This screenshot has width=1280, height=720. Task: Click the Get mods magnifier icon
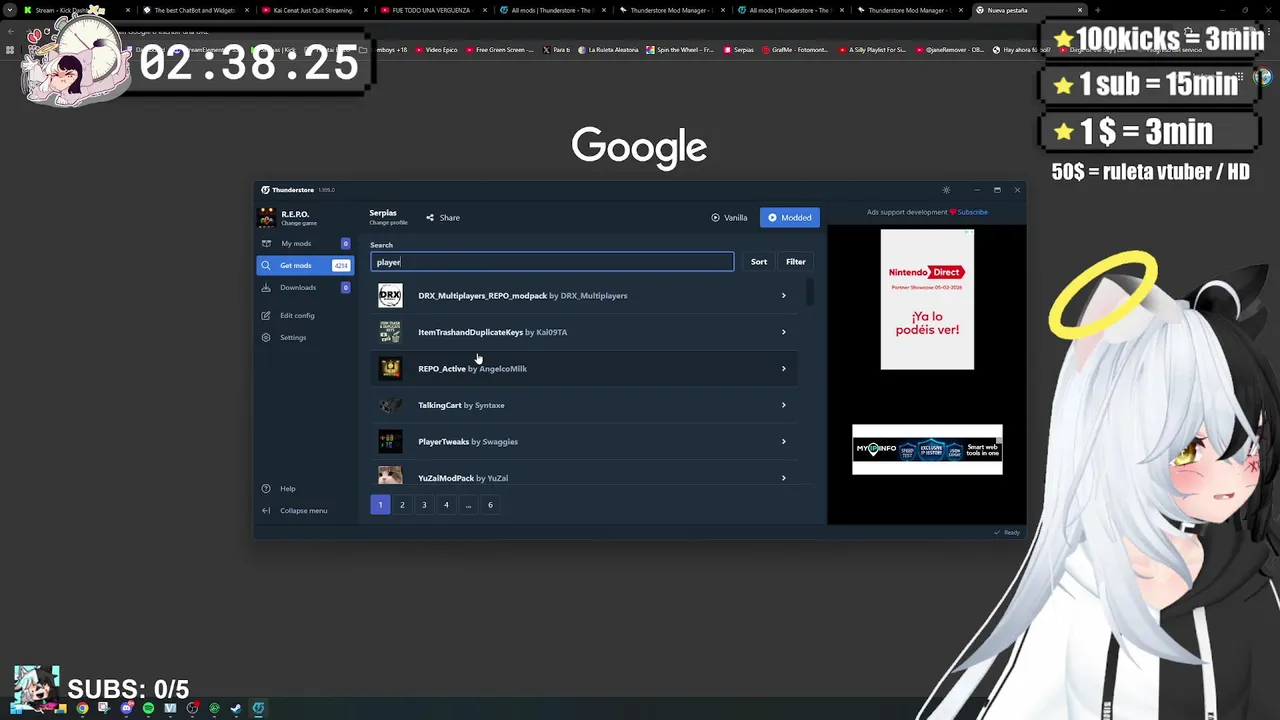pos(266,265)
